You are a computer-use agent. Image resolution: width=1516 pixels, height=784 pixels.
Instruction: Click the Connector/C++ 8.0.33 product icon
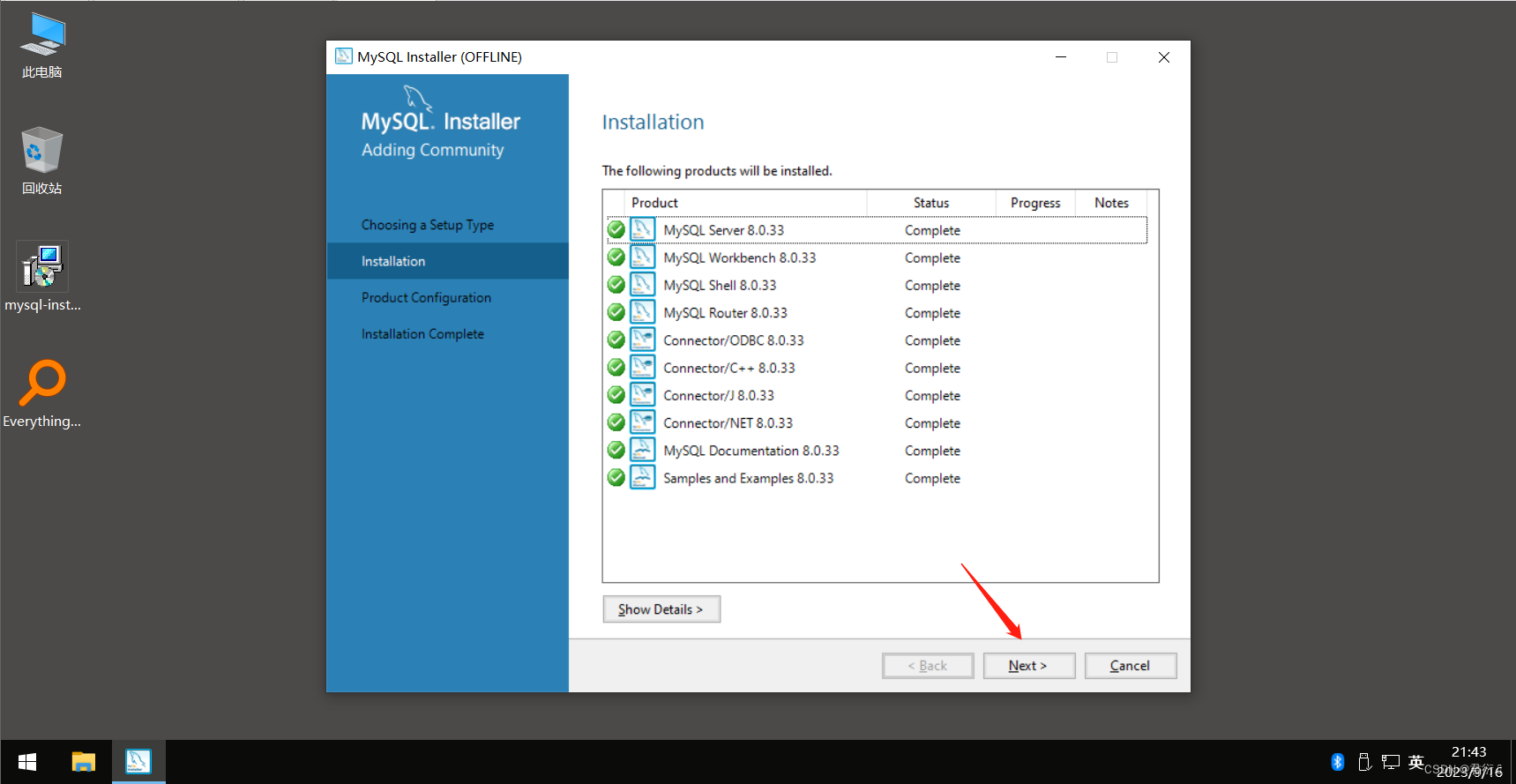pyautogui.click(x=642, y=367)
